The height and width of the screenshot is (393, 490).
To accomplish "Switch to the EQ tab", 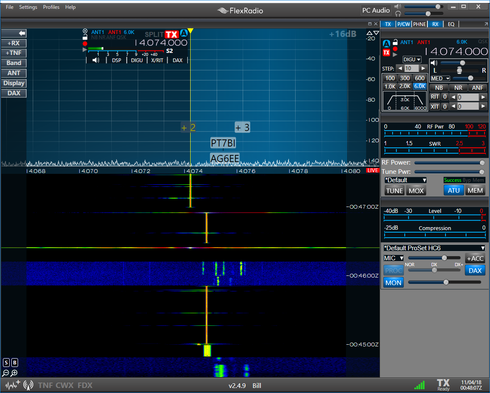I will coord(451,24).
